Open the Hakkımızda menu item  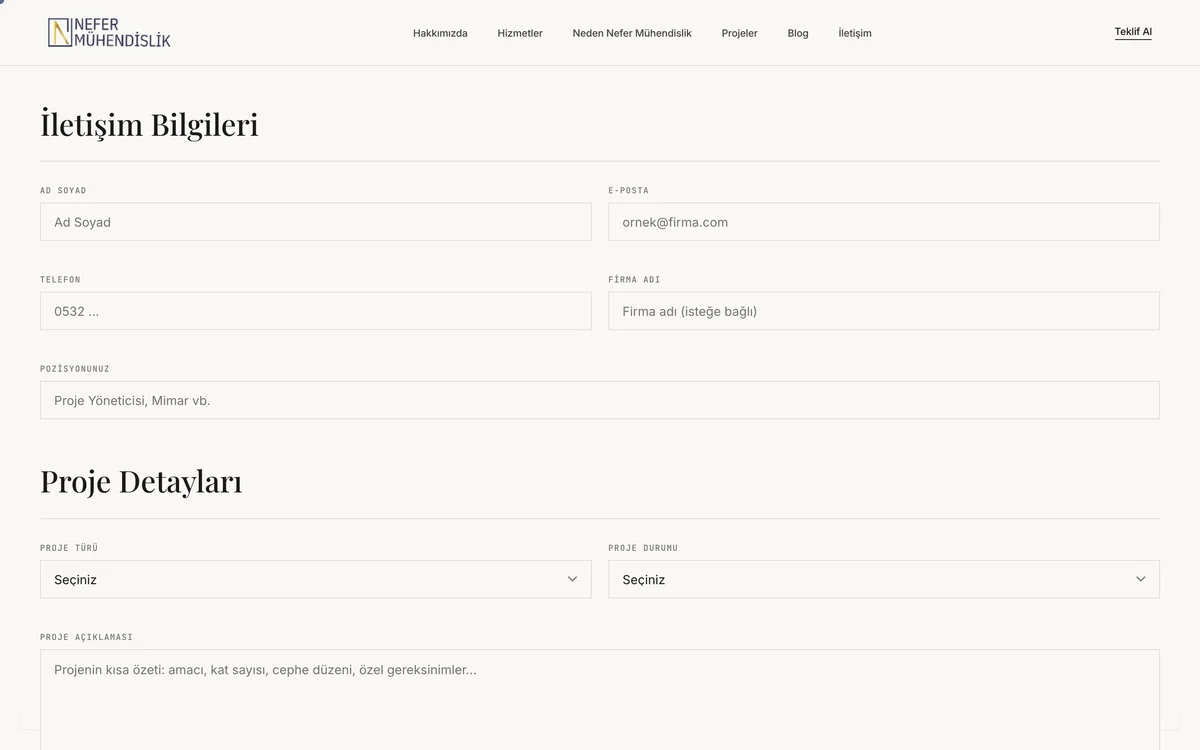(x=440, y=33)
